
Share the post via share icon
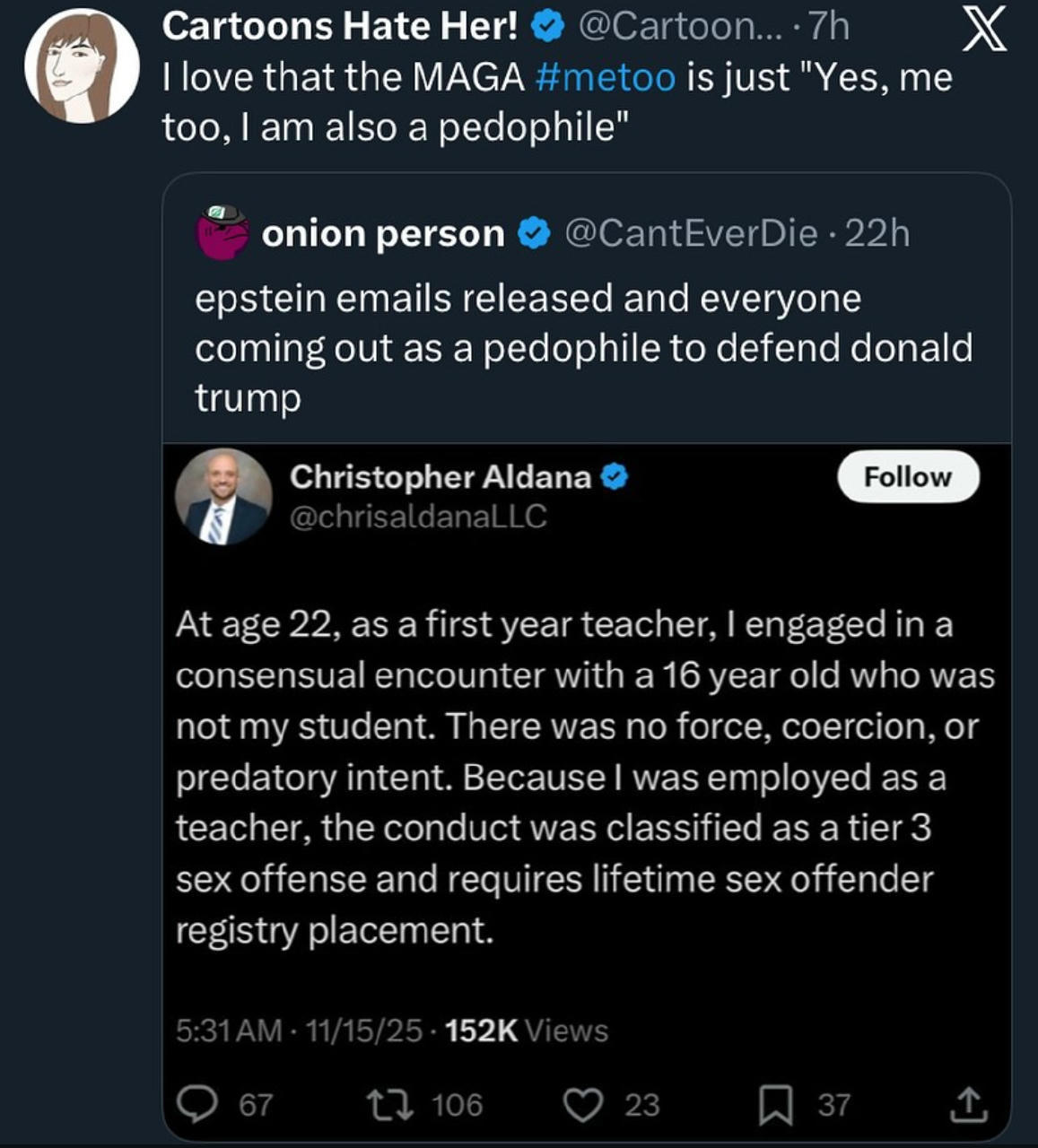[968, 1104]
